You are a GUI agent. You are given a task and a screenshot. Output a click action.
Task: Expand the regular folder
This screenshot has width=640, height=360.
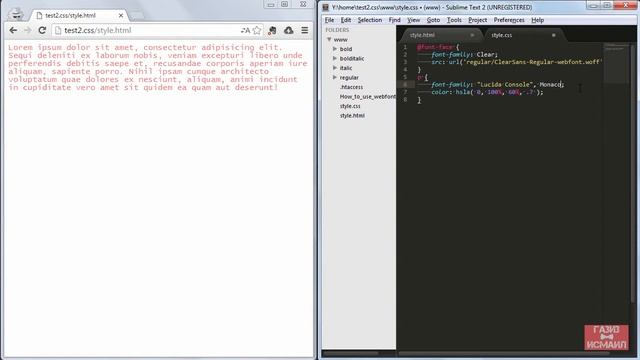coord(335,78)
